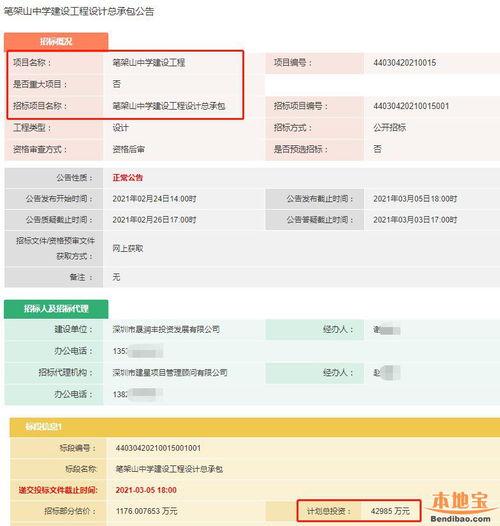This screenshot has width=500, height=526.
Task: Click the 计划总投资 label
Action: click(x=329, y=511)
